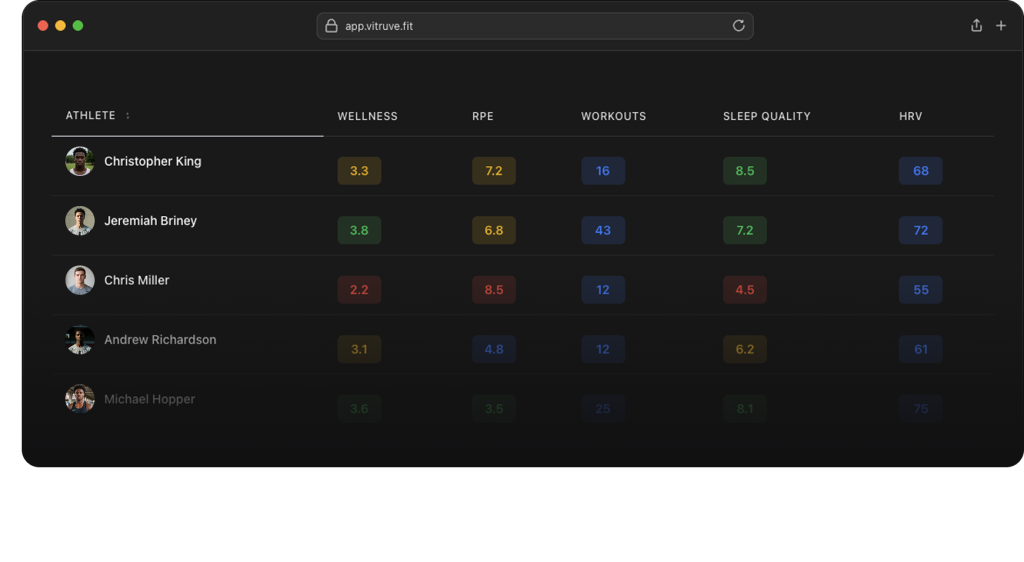This screenshot has width=1024, height=562.
Task: Sort by the HRV column header
Action: click(x=910, y=116)
